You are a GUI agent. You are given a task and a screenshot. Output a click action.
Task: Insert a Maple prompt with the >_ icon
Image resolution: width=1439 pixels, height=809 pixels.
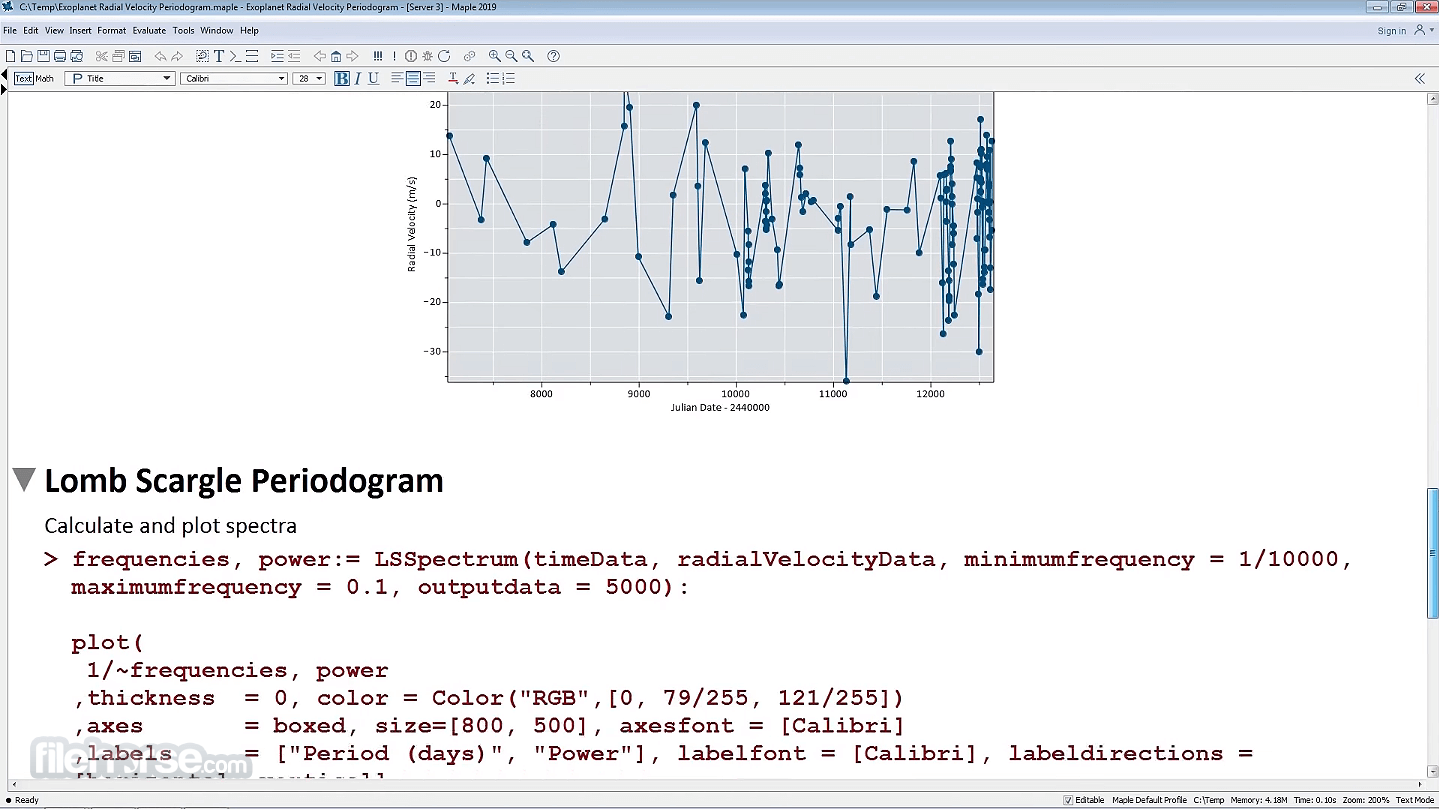point(236,56)
